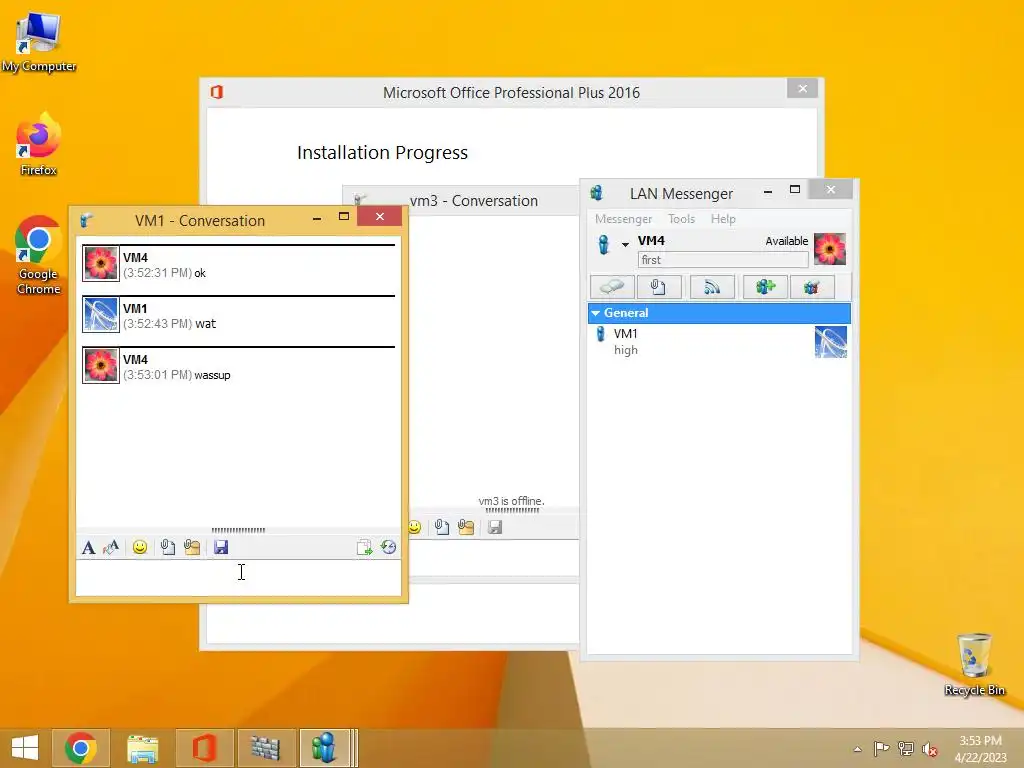
Task: Open the Tools menu in LAN Messenger
Action: click(681, 219)
